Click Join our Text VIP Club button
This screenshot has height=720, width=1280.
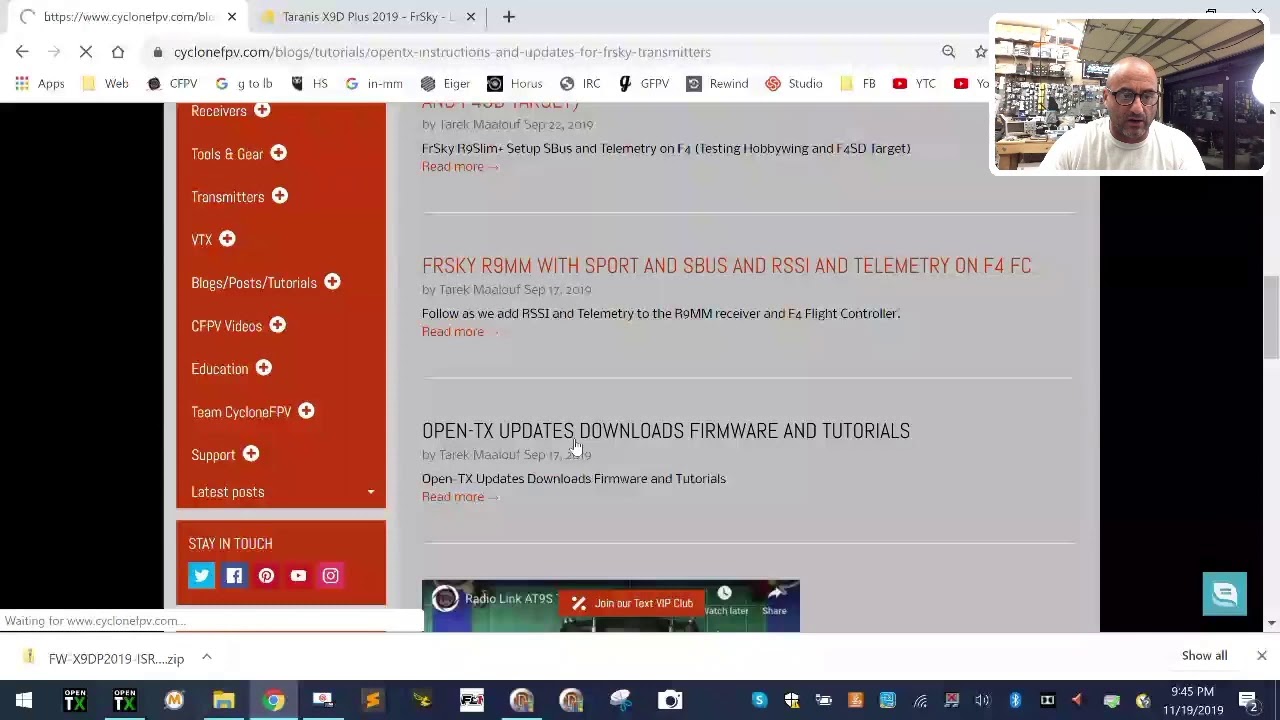[632, 603]
